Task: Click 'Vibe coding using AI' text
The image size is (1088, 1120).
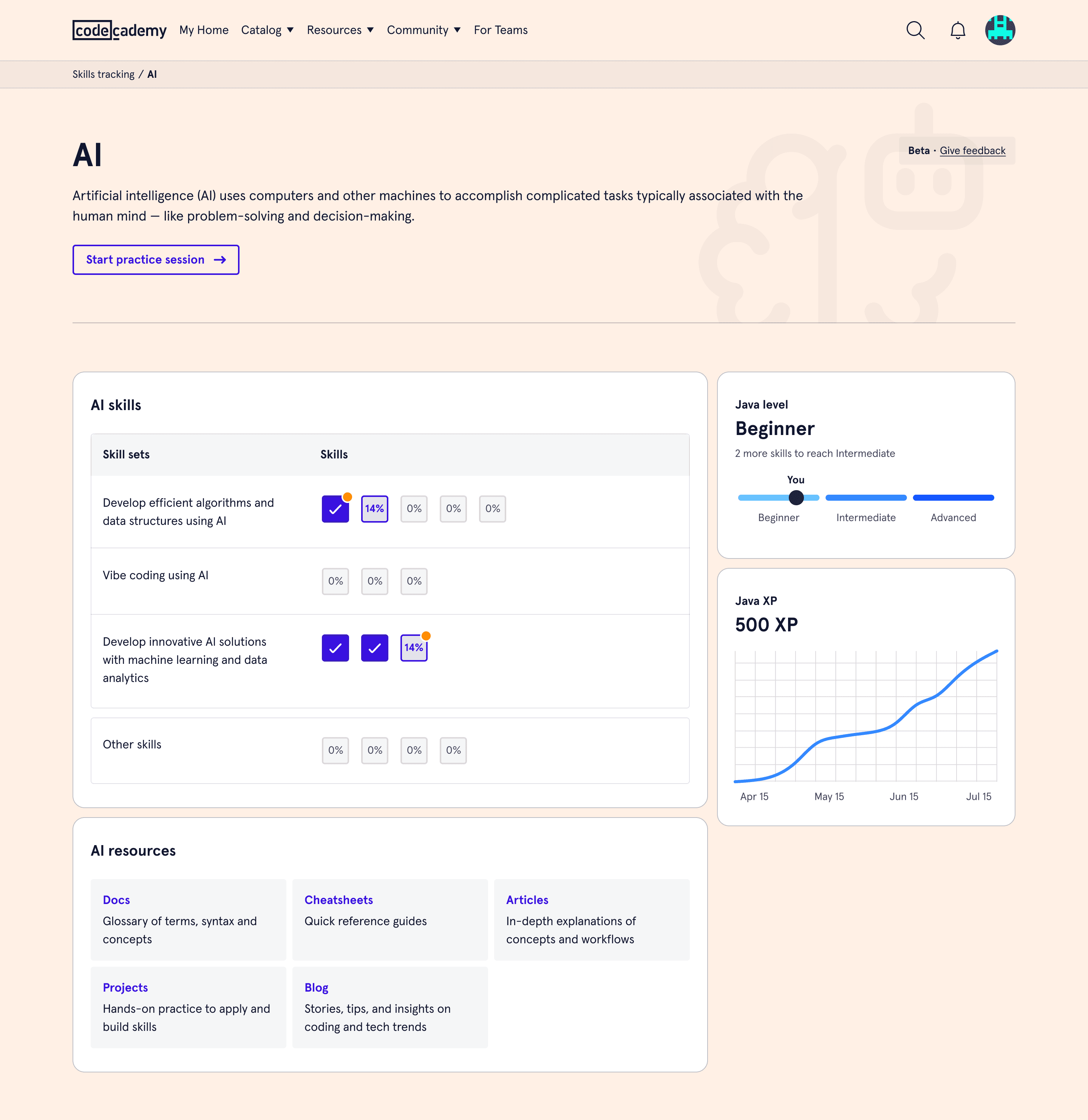Action: (x=156, y=575)
